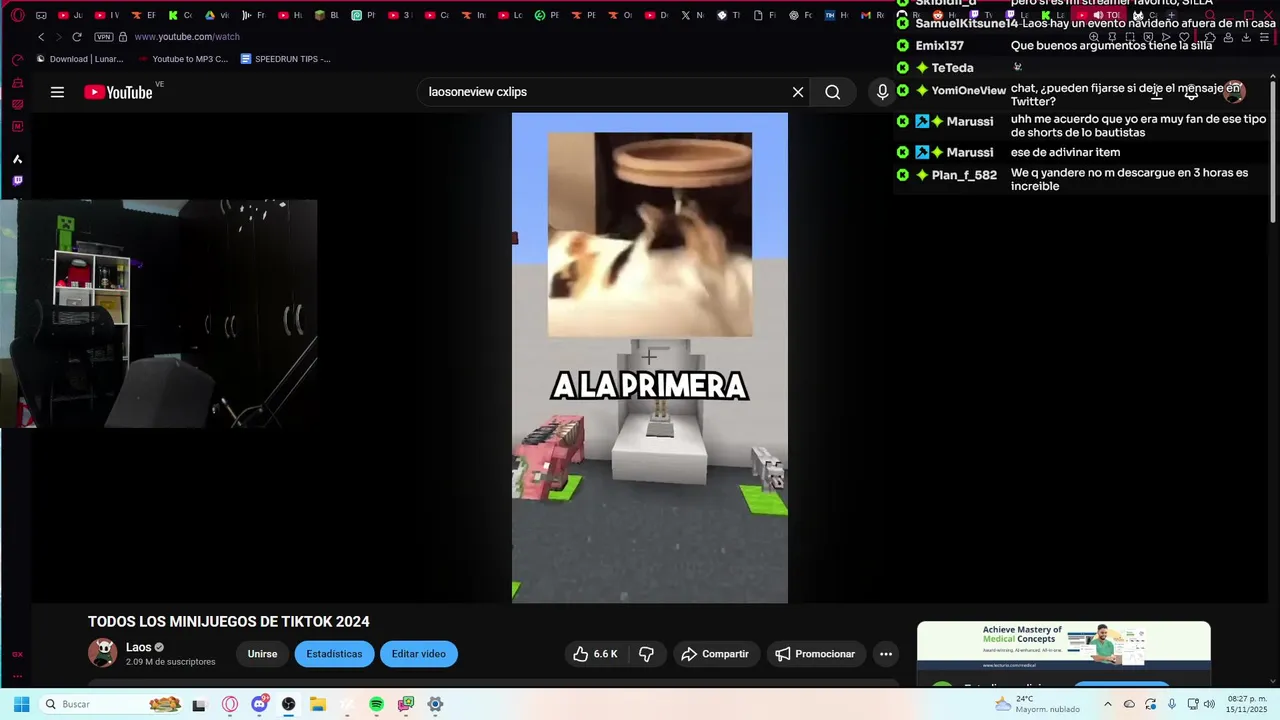Go to YouTube home via the logo

click(118, 92)
